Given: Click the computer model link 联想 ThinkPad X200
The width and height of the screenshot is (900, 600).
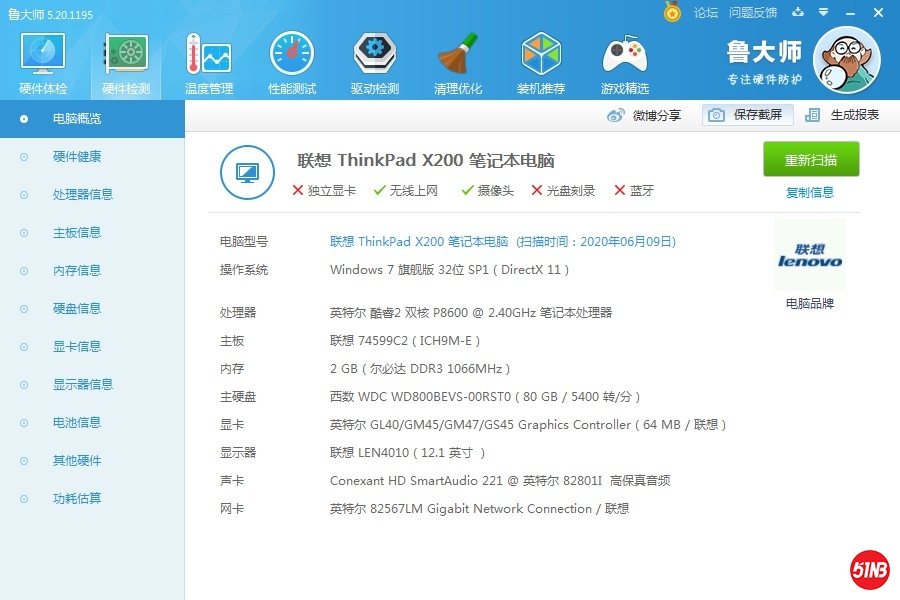Looking at the screenshot, I should pyautogui.click(x=419, y=242).
